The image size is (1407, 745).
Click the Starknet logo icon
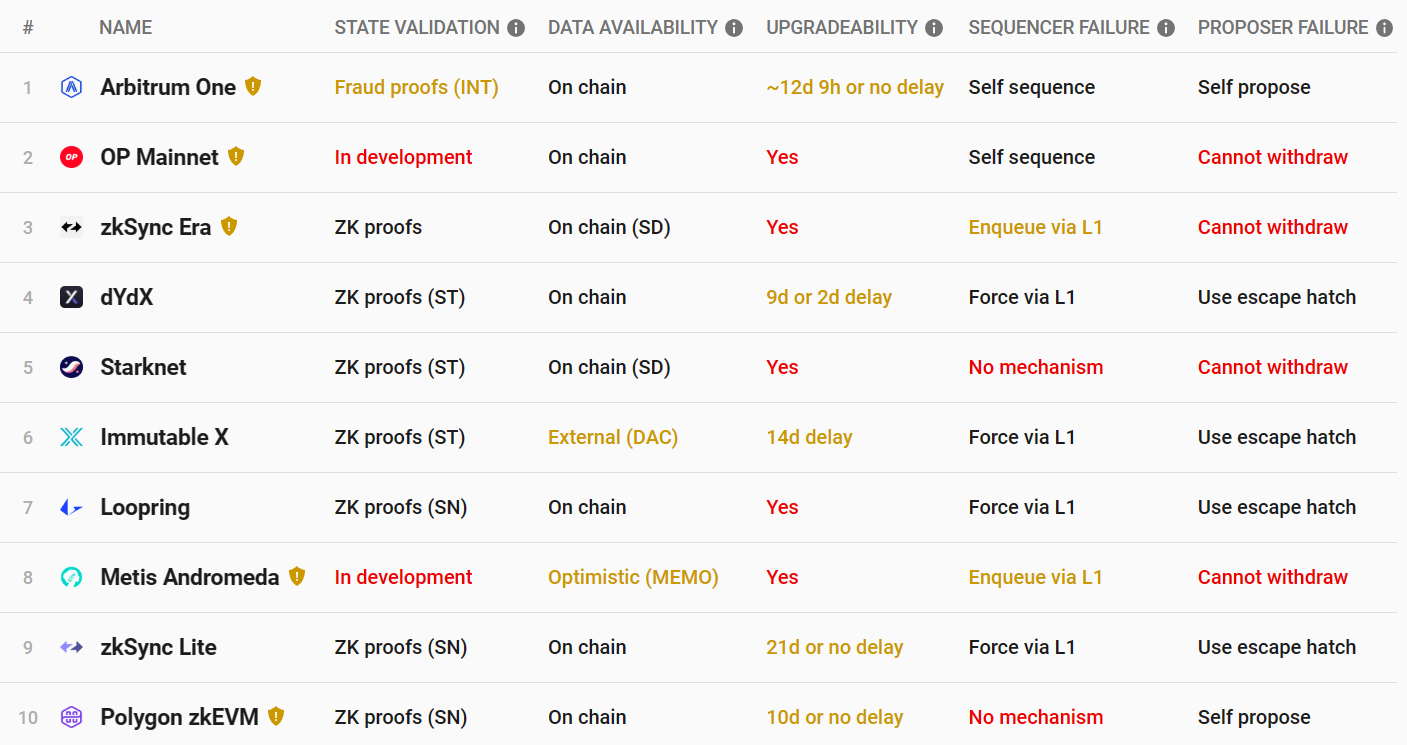coord(71,367)
